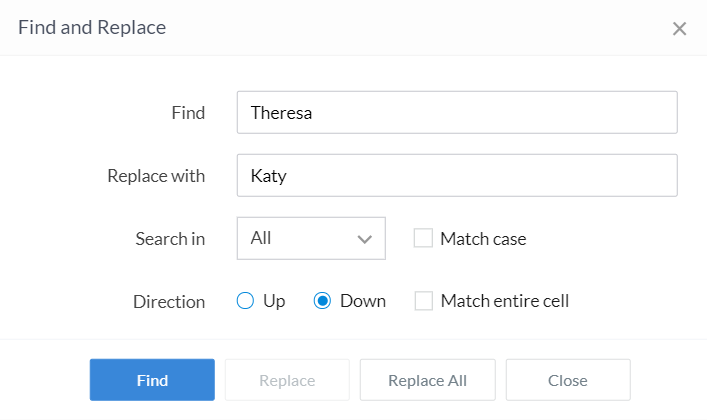The height and width of the screenshot is (420, 707).
Task: Click the Replace with field label
Action: click(156, 176)
